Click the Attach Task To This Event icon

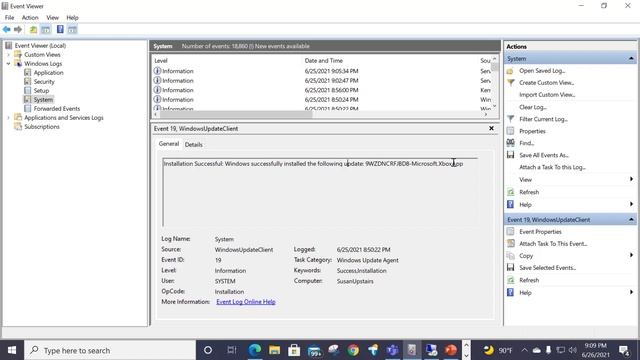[x=511, y=243]
